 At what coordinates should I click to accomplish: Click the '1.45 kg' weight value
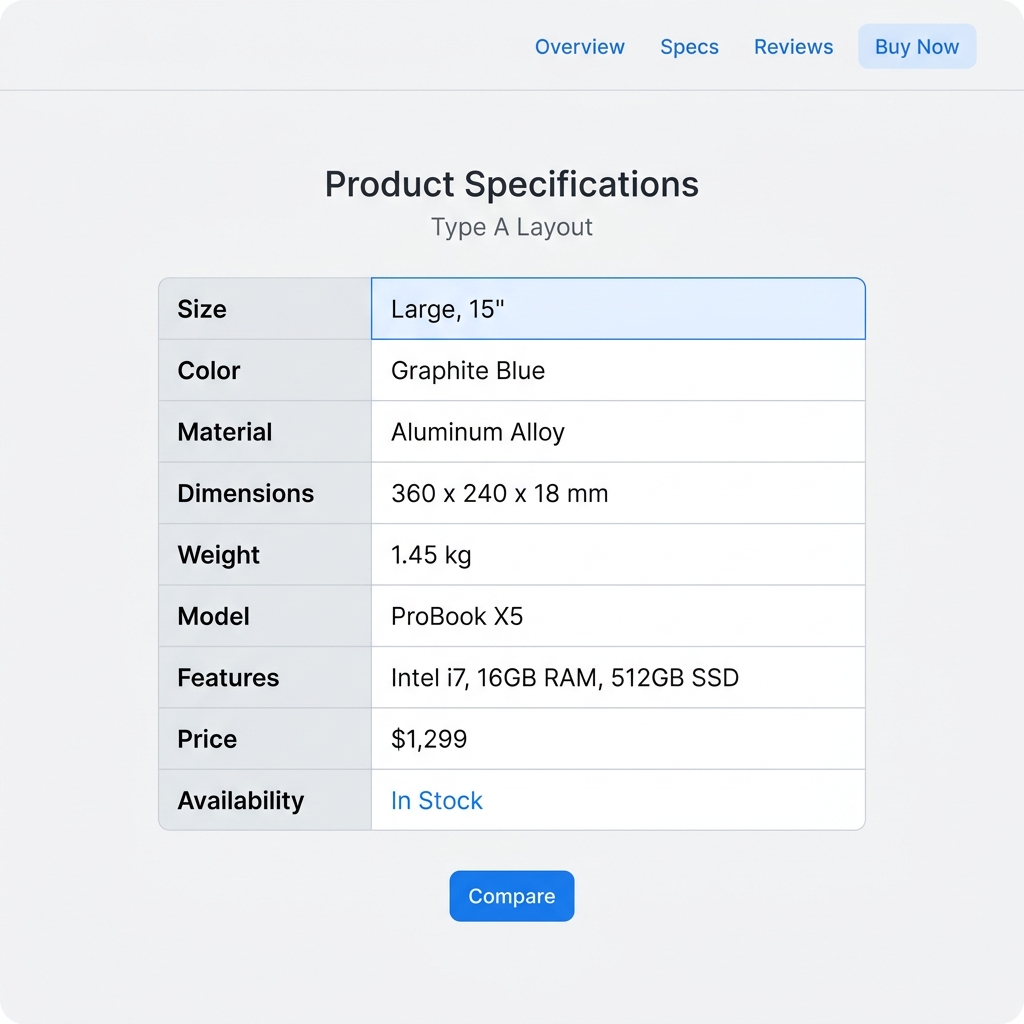tap(431, 555)
